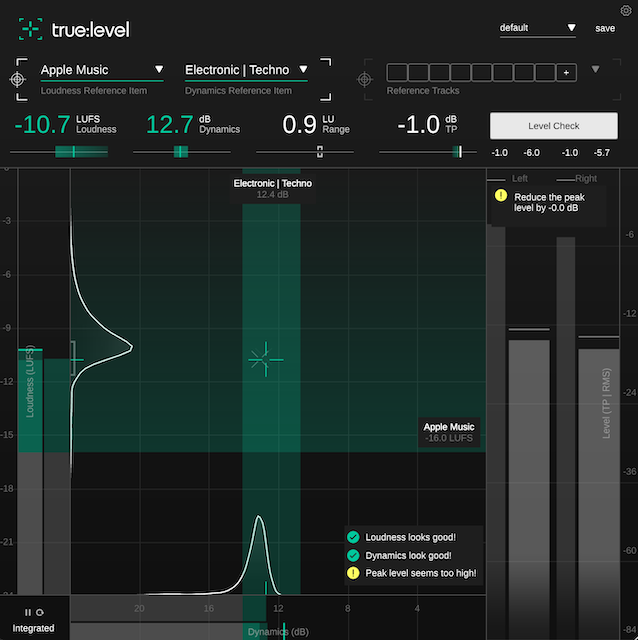Click the true:level logo icon
Image resolution: width=638 pixels, height=640 pixels.
click(31, 30)
